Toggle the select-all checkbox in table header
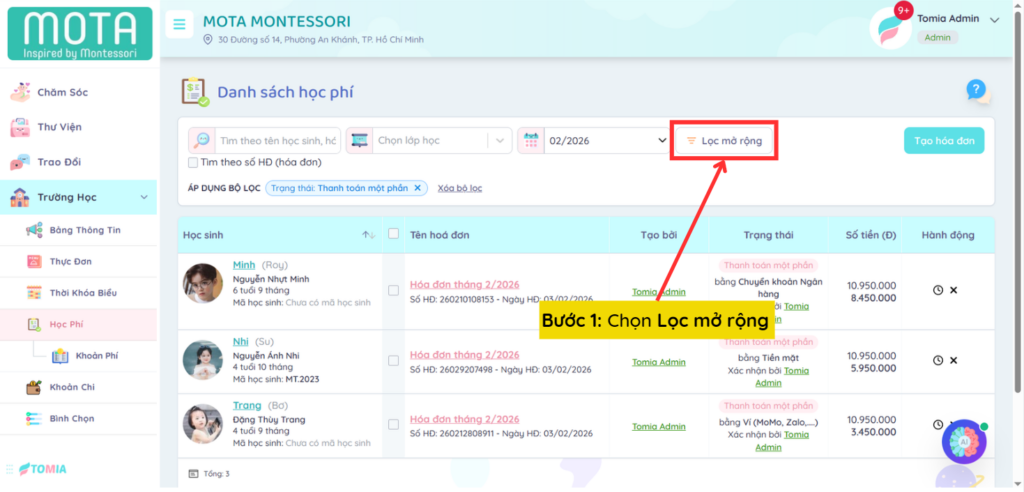This screenshot has height=492, width=1024. (393, 234)
